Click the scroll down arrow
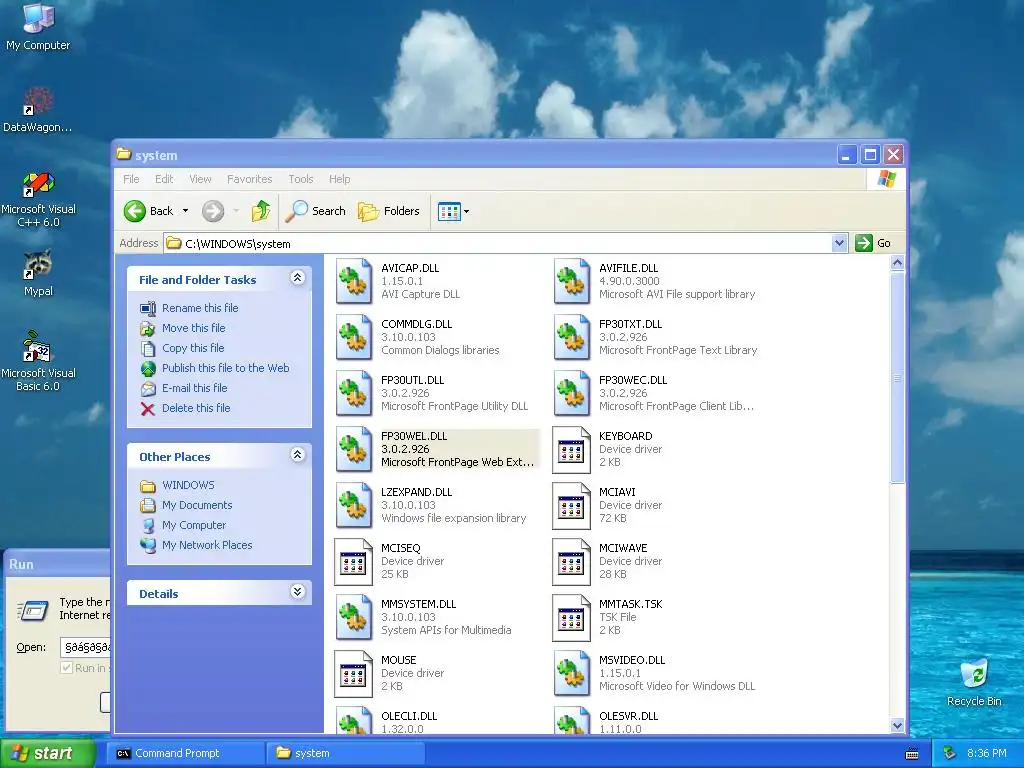This screenshot has height=768, width=1024. 897,725
